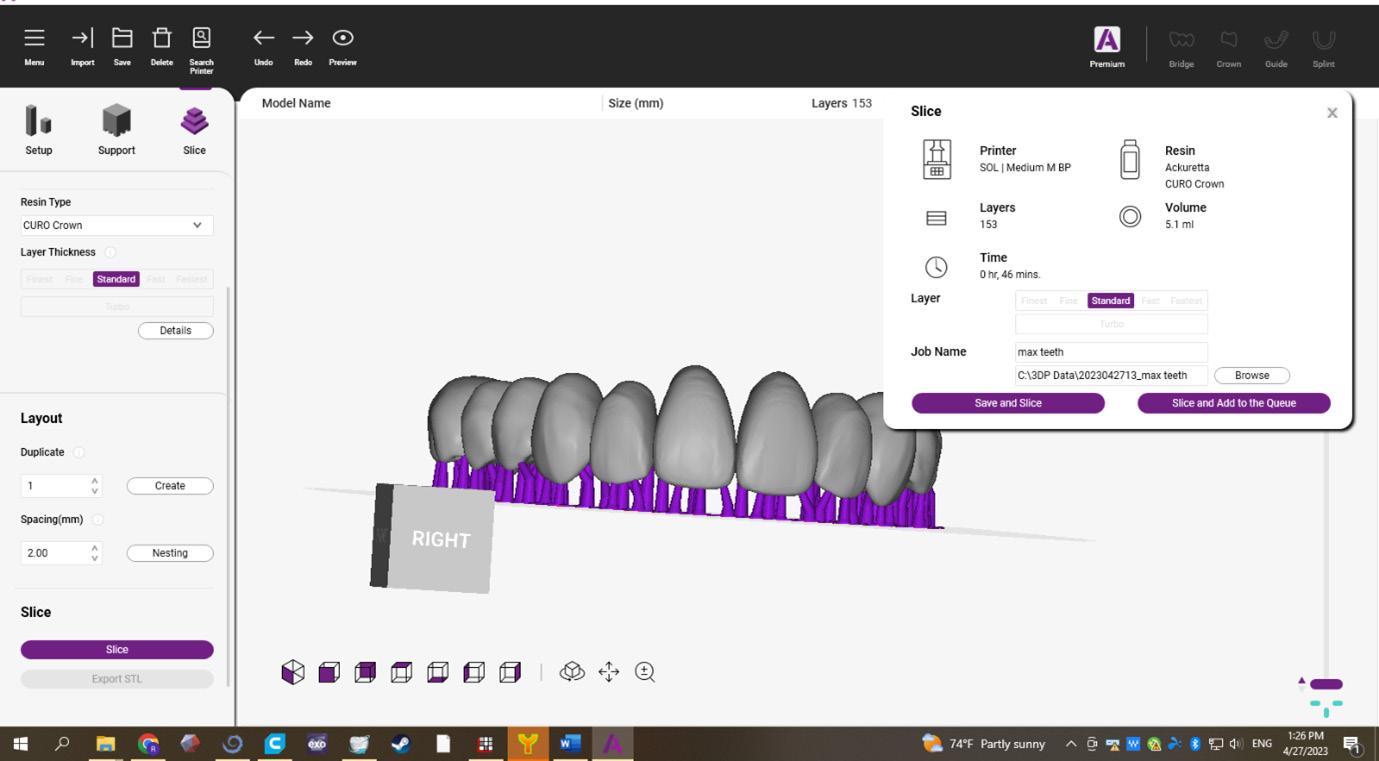This screenshot has width=1379, height=761.
Task: Click Save and Slice
Action: (1008, 403)
